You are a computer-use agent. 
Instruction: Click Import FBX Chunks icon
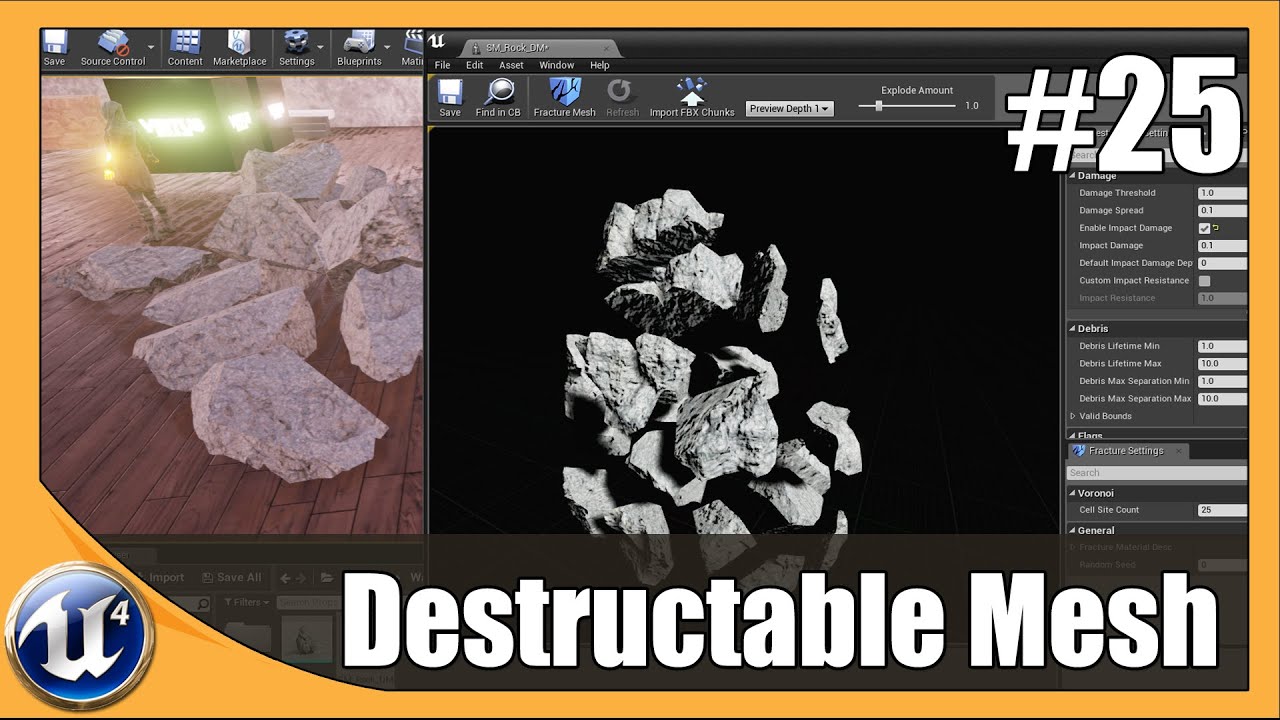692,97
